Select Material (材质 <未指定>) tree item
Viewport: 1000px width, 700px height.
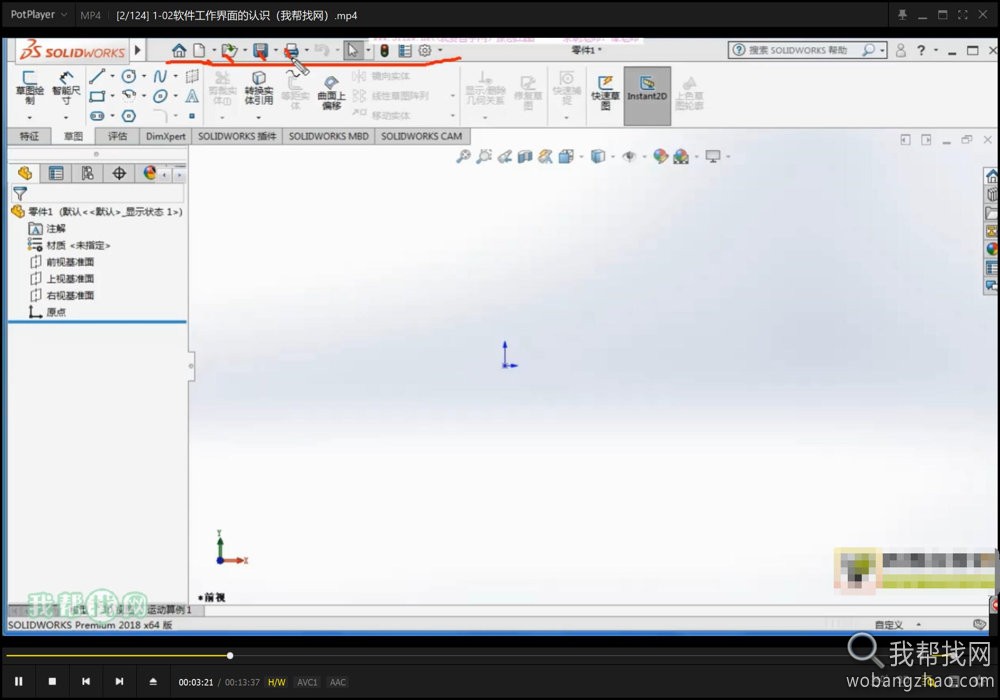(70, 245)
